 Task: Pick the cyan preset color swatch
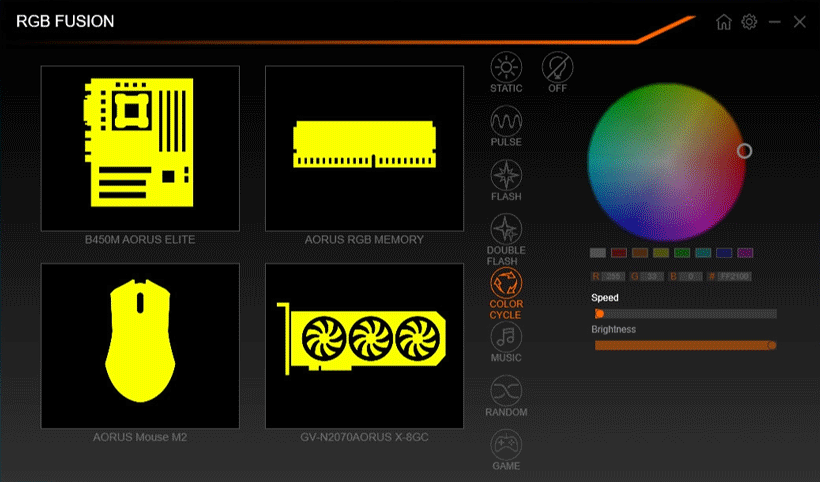703,253
